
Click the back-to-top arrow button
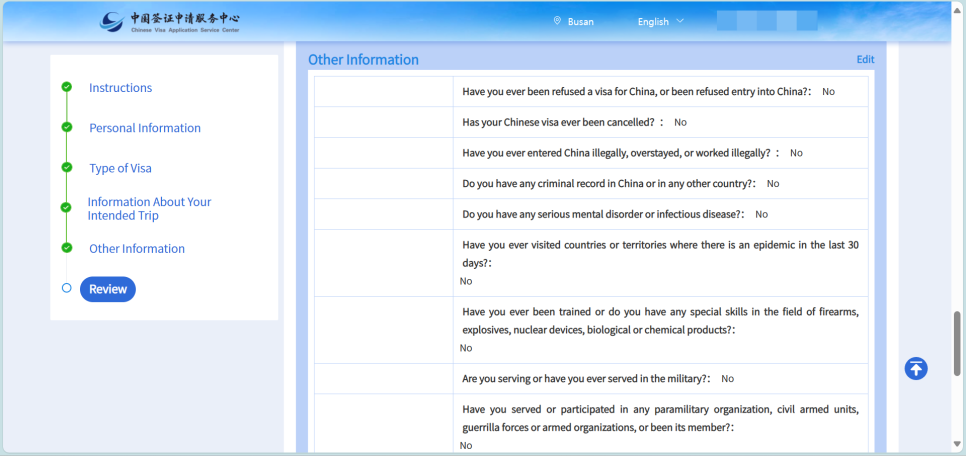click(x=916, y=368)
